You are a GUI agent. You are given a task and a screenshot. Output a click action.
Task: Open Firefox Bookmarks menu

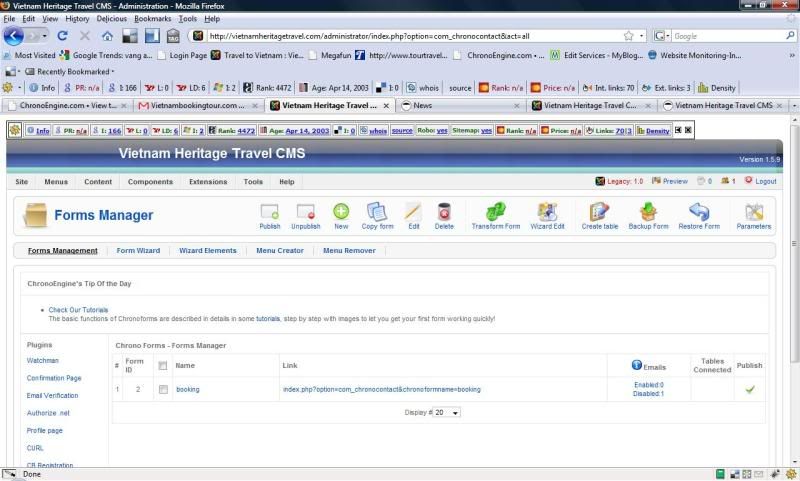click(153, 18)
